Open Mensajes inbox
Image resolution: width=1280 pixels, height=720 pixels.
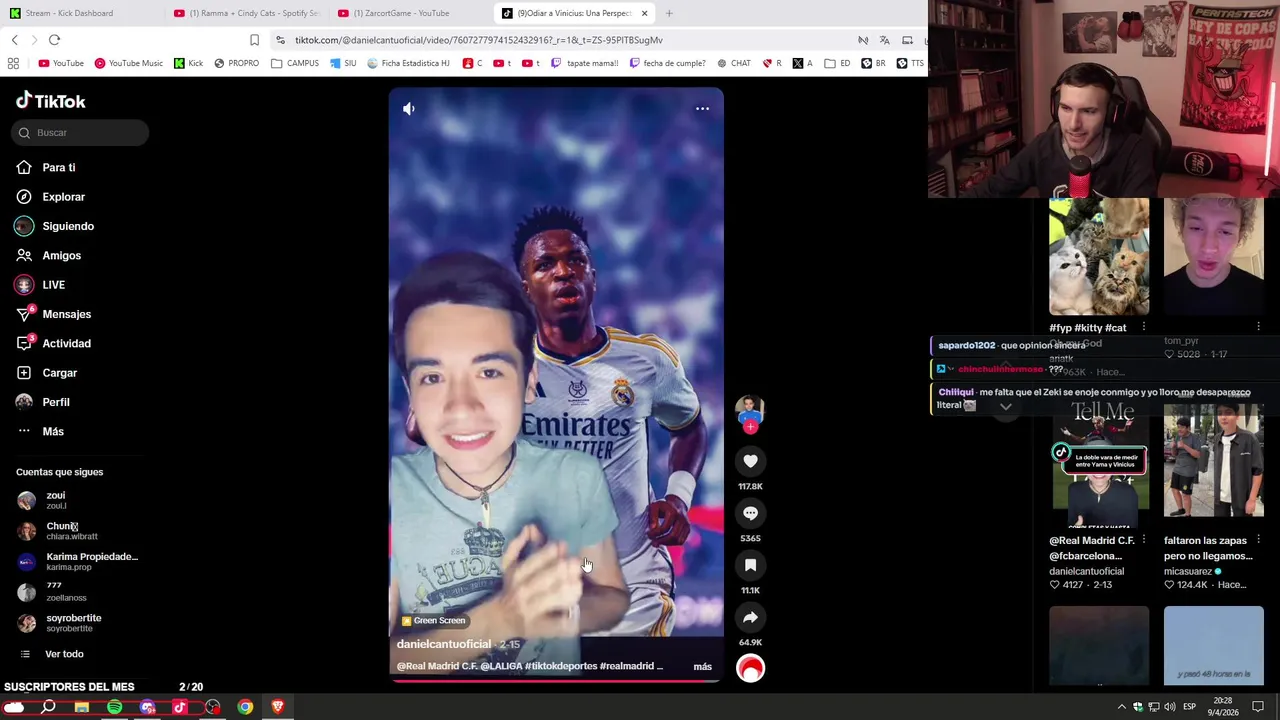(66, 314)
